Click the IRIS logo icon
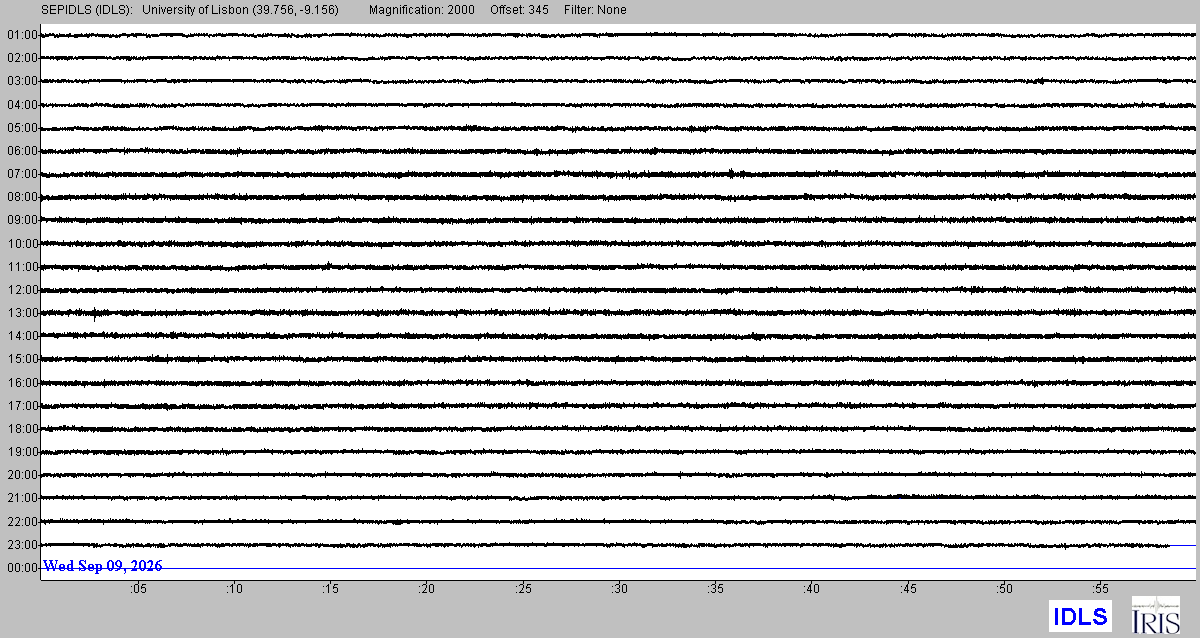Viewport: 1200px width, 638px height. click(1155, 614)
